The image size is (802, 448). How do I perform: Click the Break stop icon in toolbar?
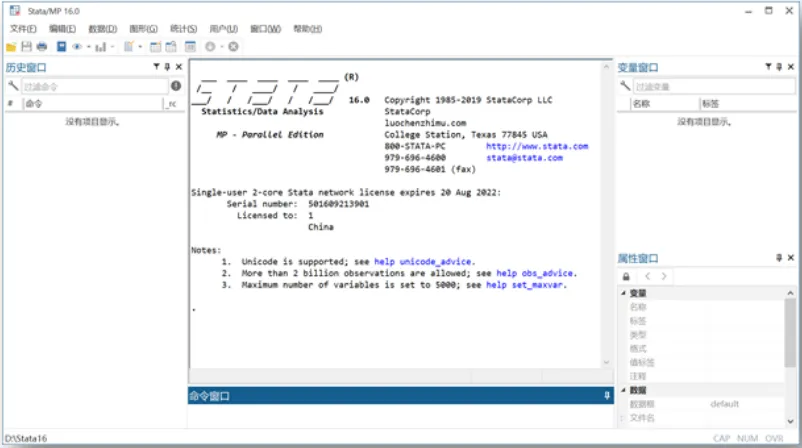point(233,47)
